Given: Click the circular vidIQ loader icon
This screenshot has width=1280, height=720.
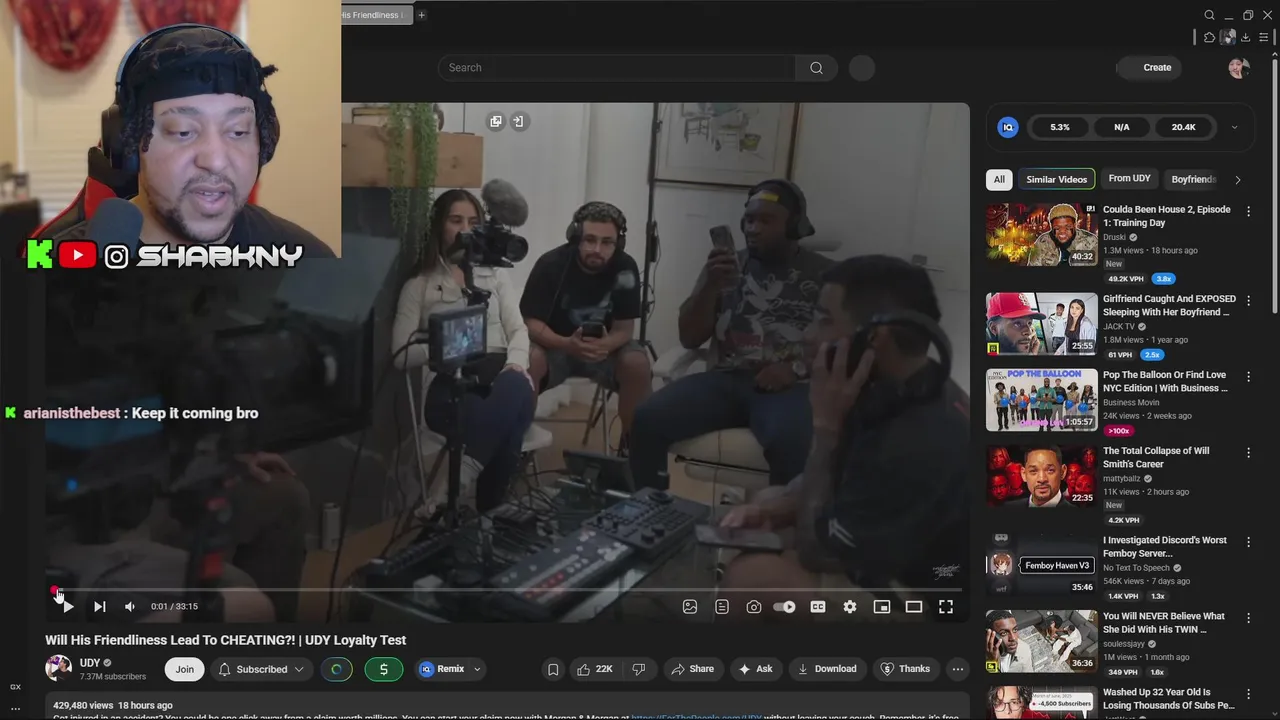Looking at the screenshot, I should point(336,669).
